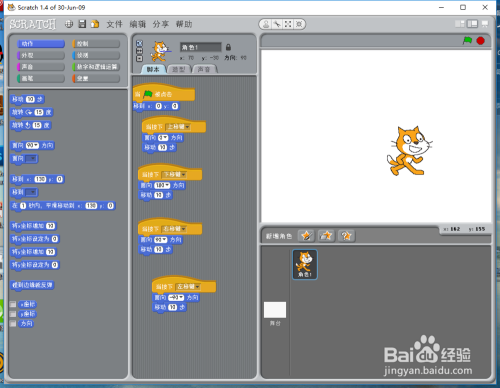Viewport: 500px width, 388px height.
Task: Select the cat sprite on the stage
Action: point(409,150)
